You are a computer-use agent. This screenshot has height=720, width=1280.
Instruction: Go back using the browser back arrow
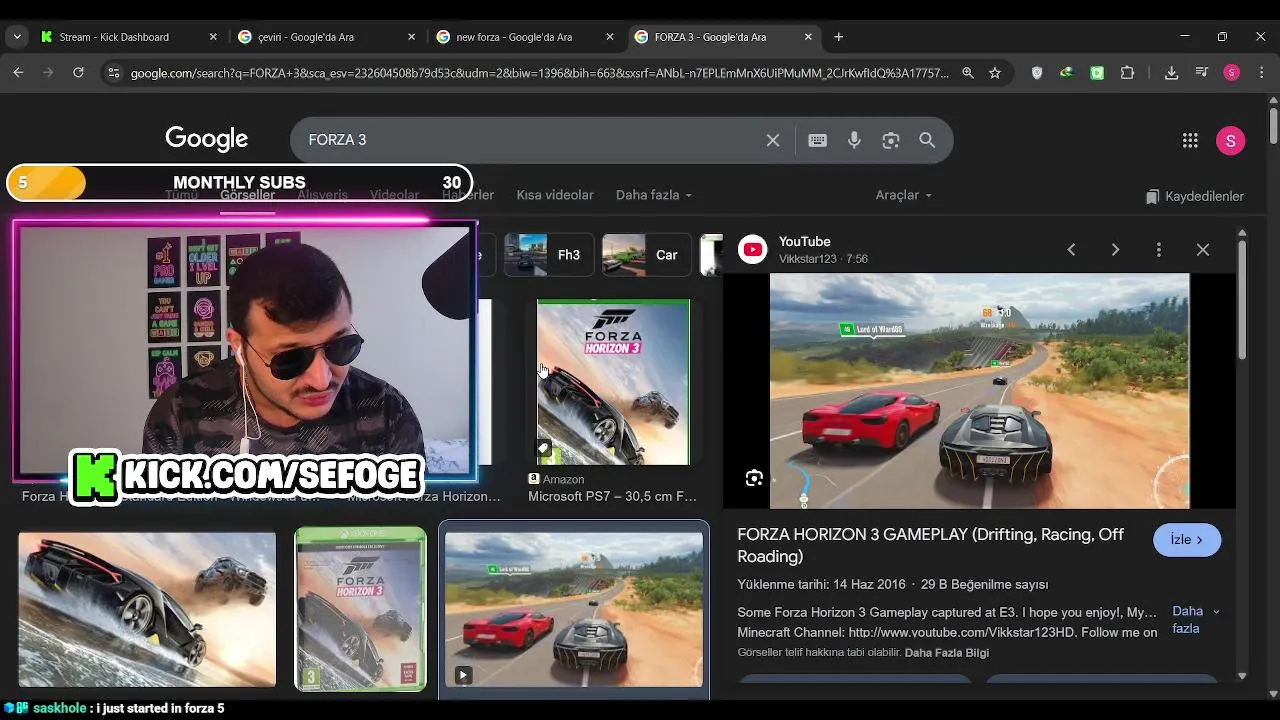18,73
